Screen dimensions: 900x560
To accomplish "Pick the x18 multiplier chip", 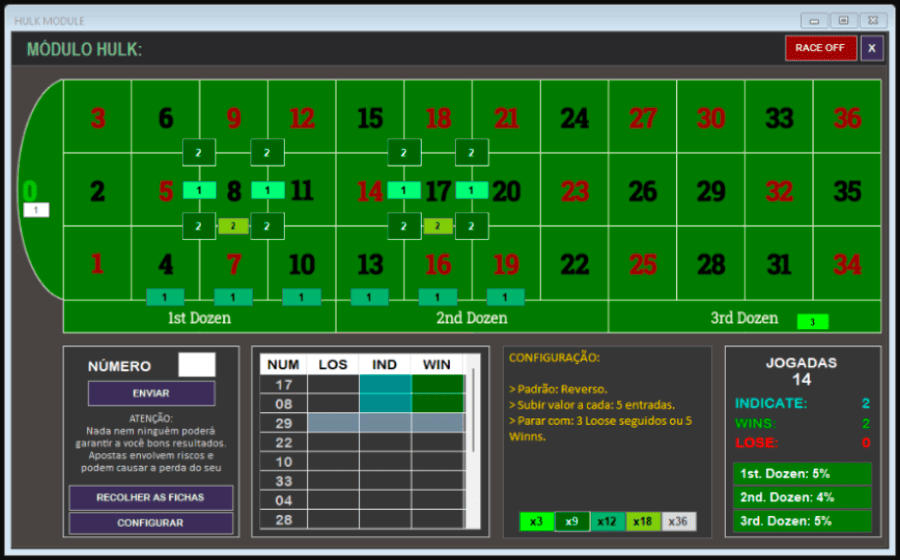I will pos(643,521).
